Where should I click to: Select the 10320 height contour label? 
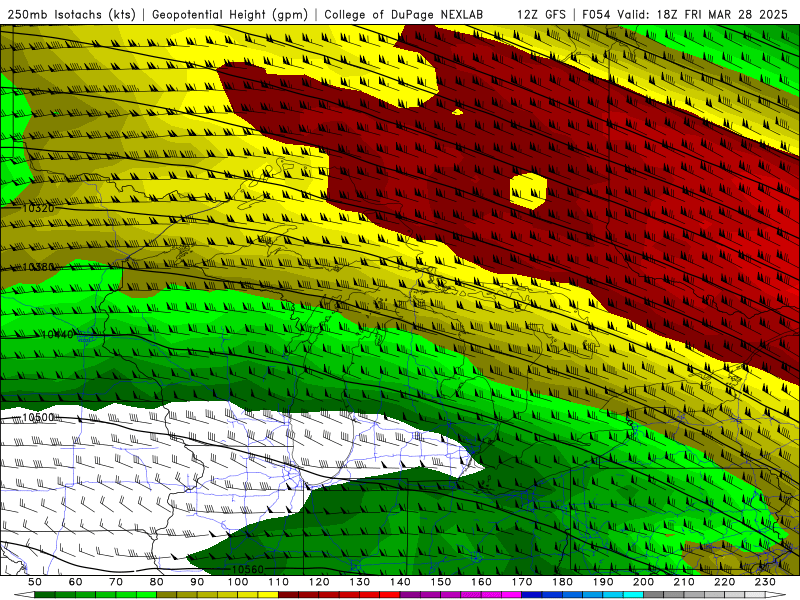click(x=38, y=208)
